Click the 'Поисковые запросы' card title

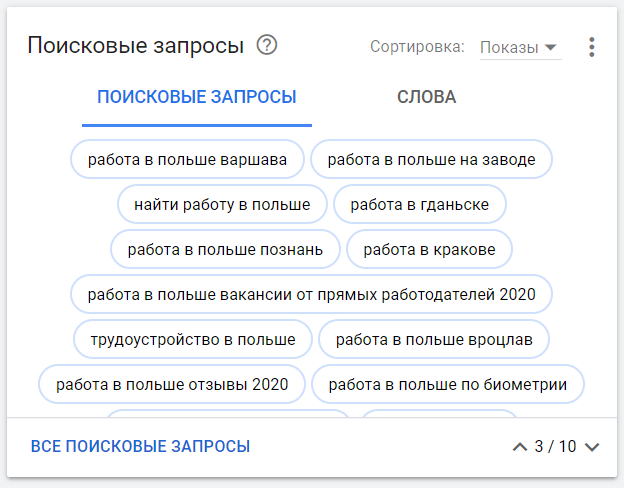136,45
